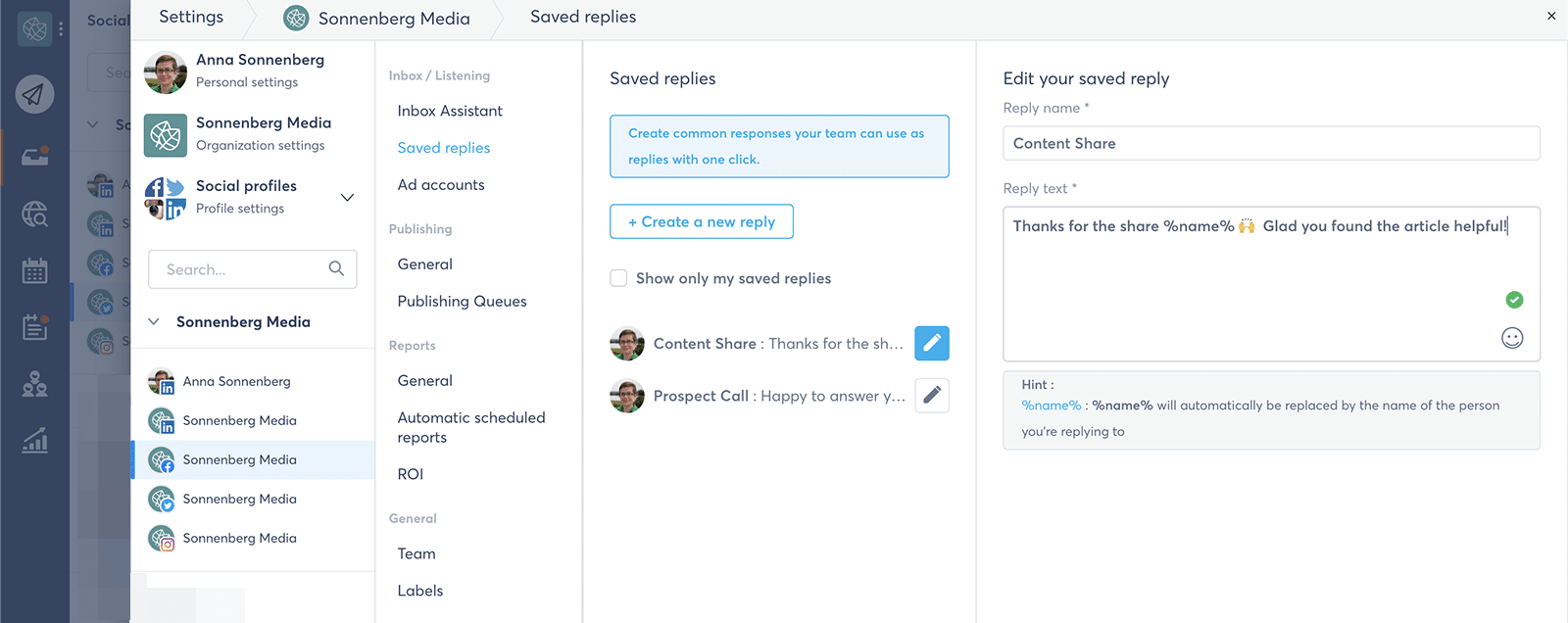Insert the %name% hint placeholder link

coord(1051,406)
